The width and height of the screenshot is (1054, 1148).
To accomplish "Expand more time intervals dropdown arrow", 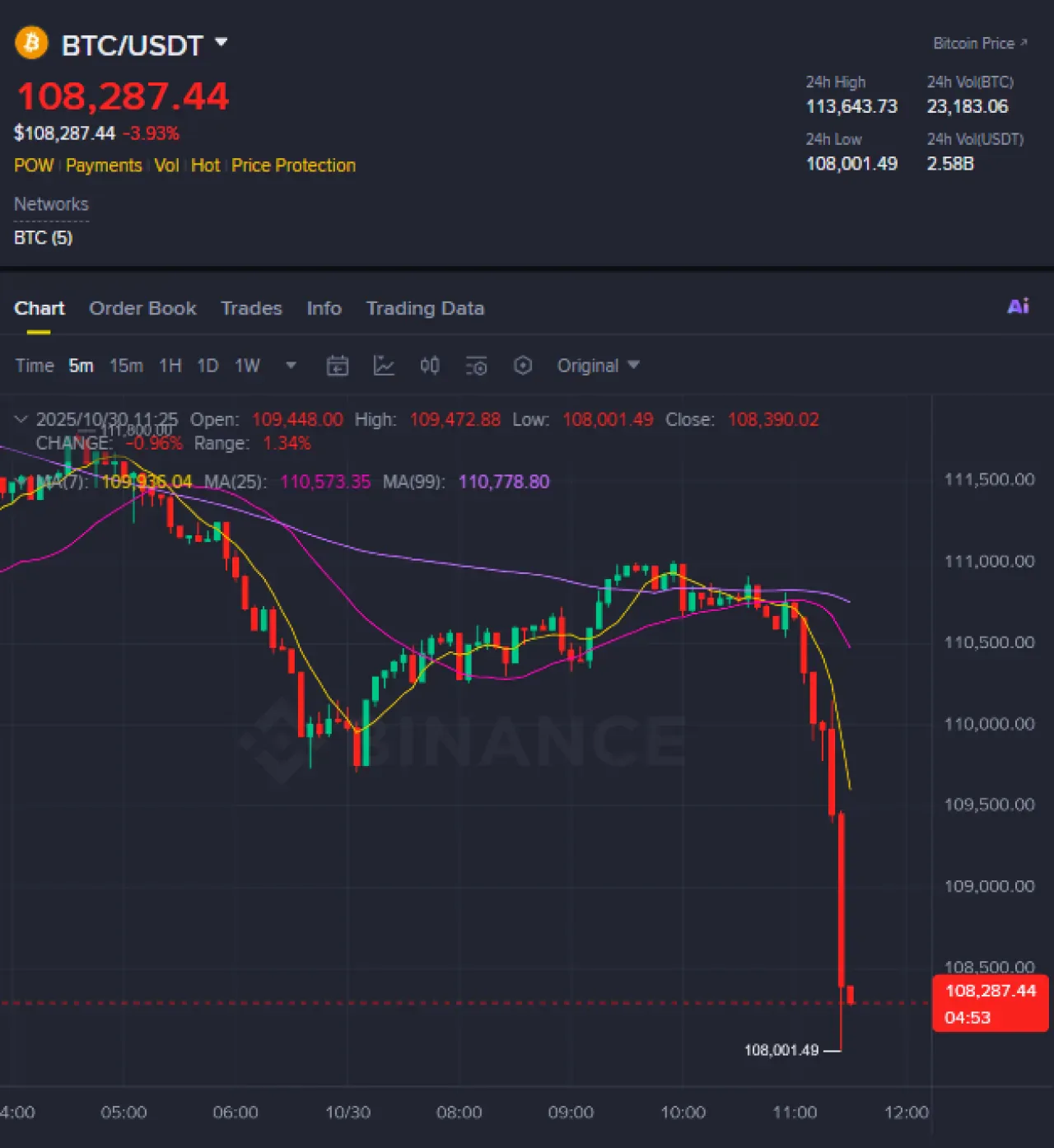I will point(291,365).
